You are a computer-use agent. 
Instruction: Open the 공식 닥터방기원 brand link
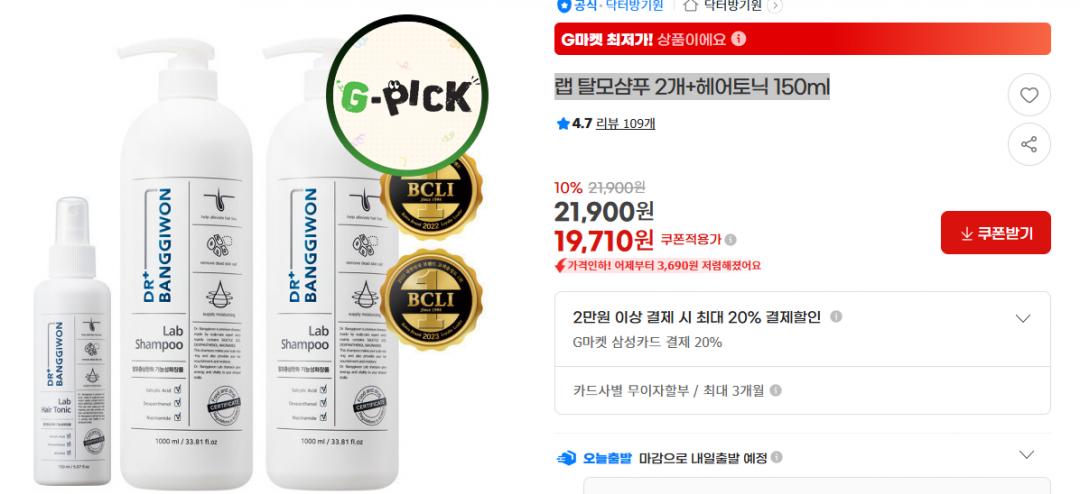click(610, 6)
